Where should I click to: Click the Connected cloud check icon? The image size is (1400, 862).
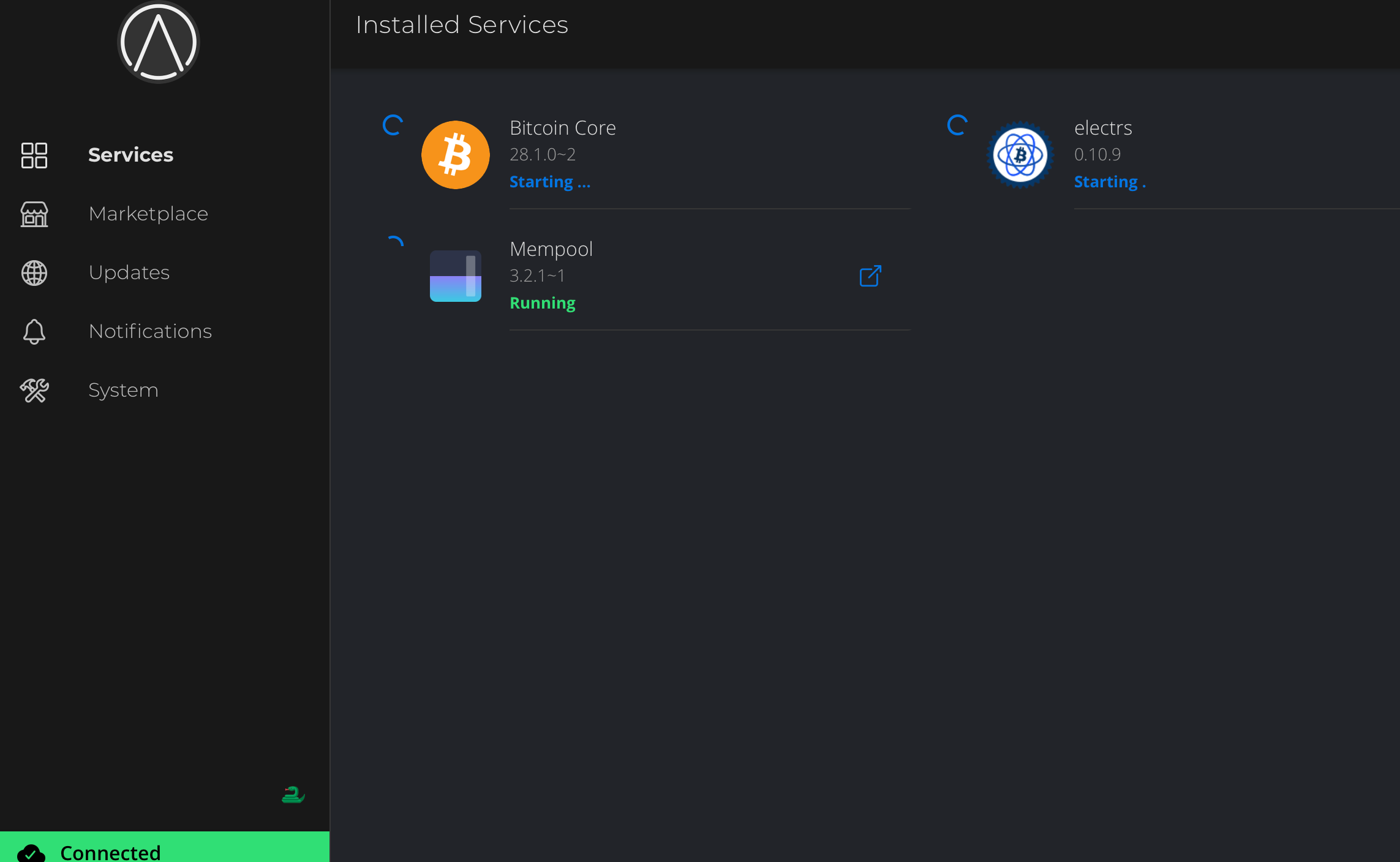(x=31, y=853)
